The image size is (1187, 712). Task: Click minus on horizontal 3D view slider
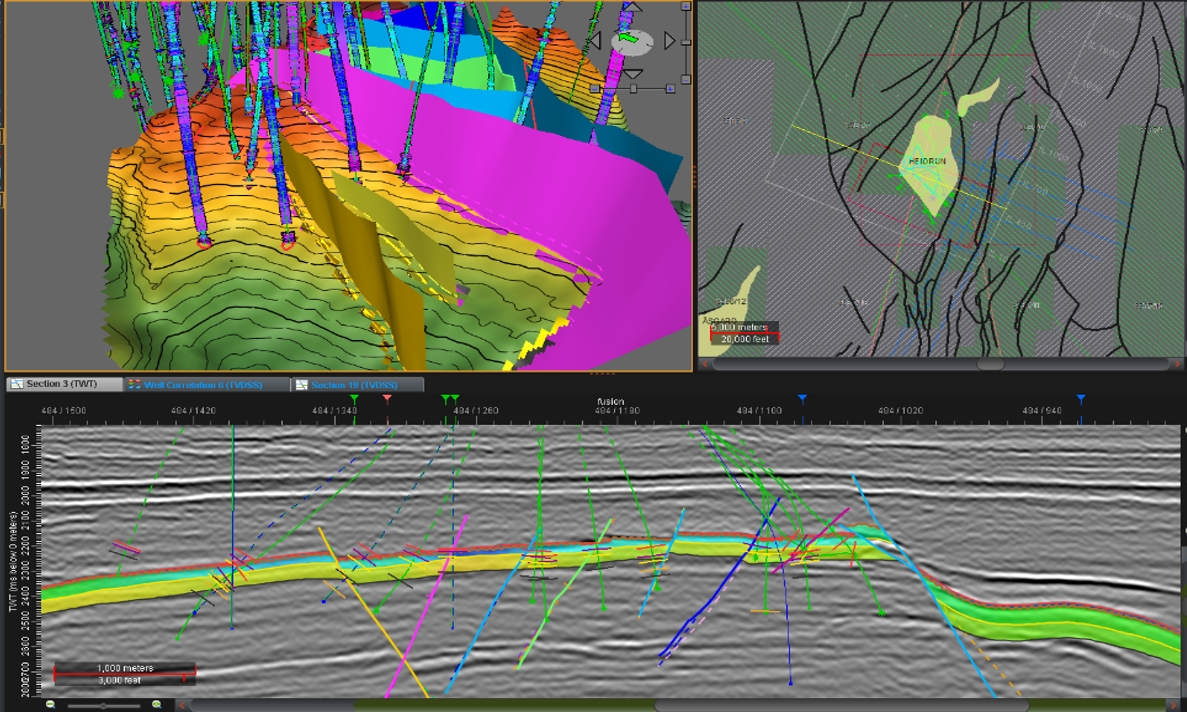595,89
